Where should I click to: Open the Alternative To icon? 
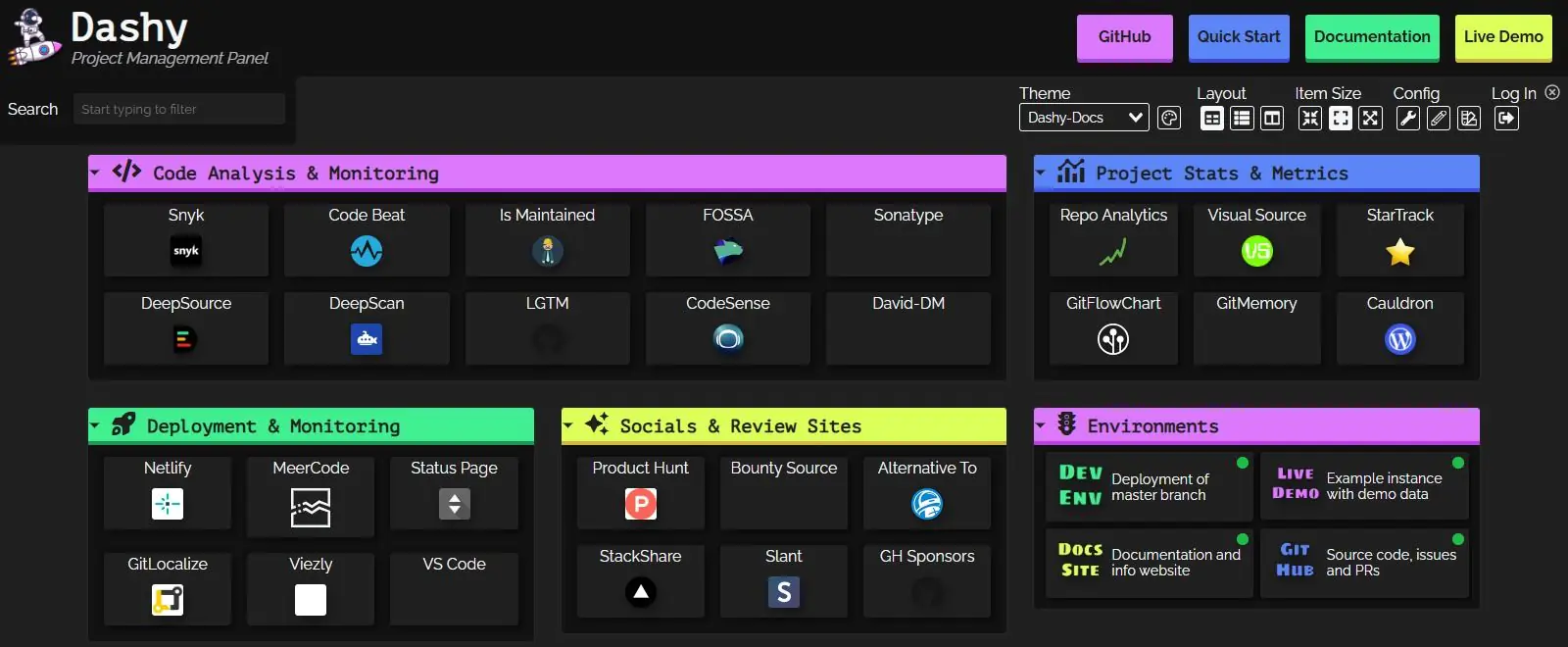point(927,504)
